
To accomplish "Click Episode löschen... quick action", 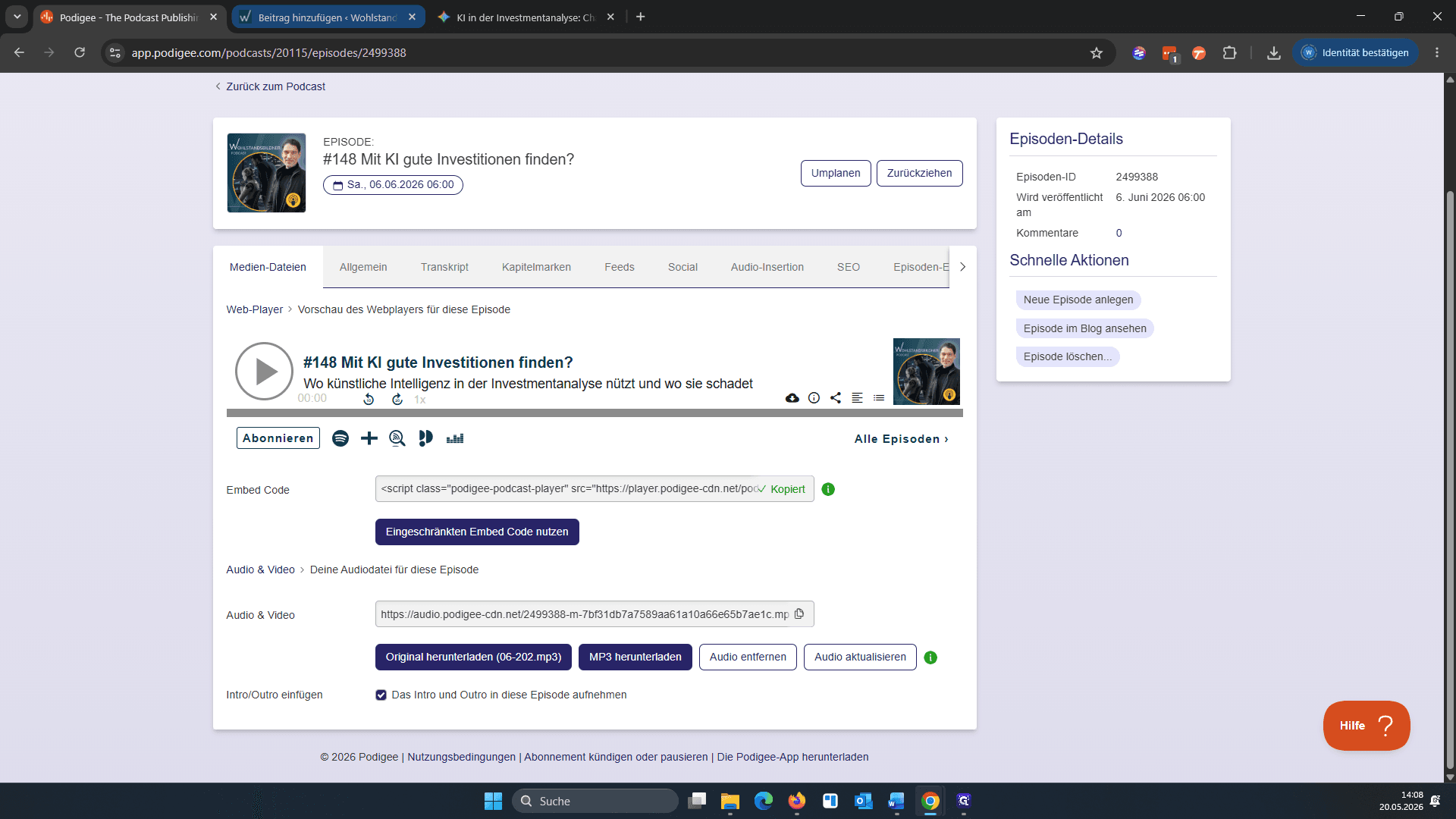I will coord(1068,356).
